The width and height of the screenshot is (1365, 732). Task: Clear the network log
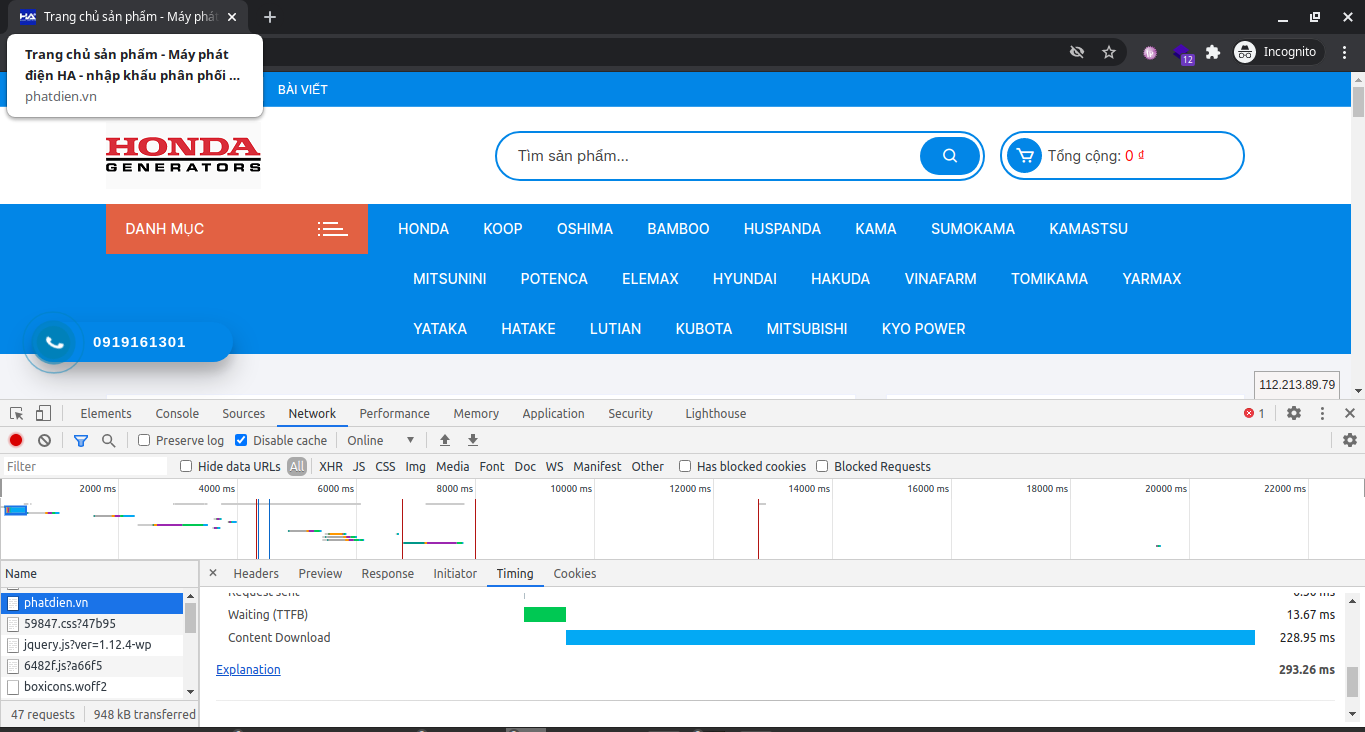click(x=44, y=440)
